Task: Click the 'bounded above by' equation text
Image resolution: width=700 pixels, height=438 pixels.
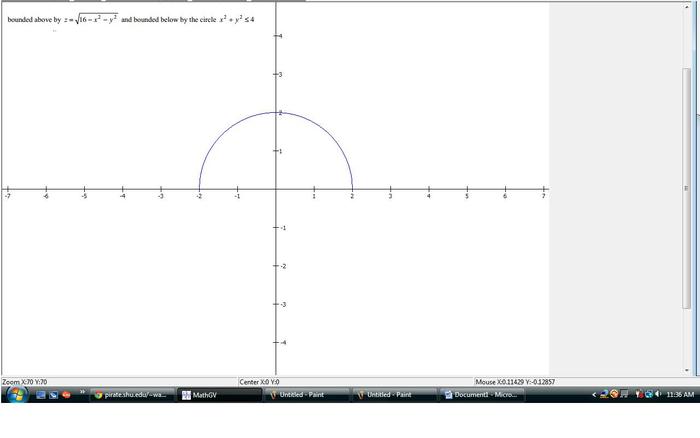Action: click(131, 19)
